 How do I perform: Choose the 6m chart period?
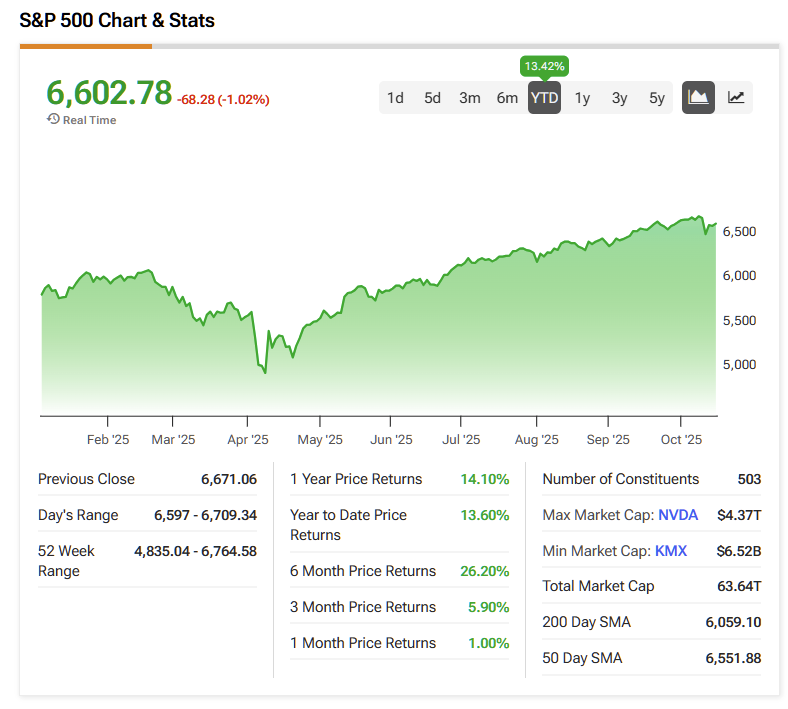[507, 98]
